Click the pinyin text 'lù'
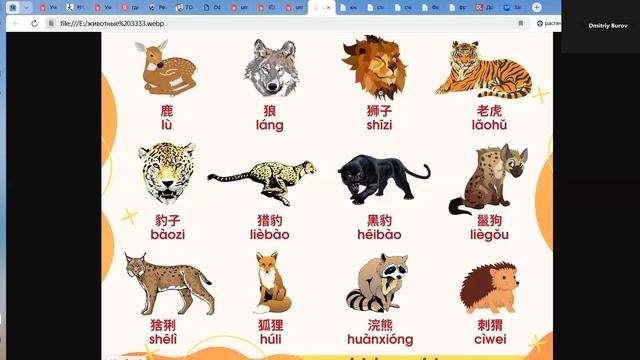 167,125
